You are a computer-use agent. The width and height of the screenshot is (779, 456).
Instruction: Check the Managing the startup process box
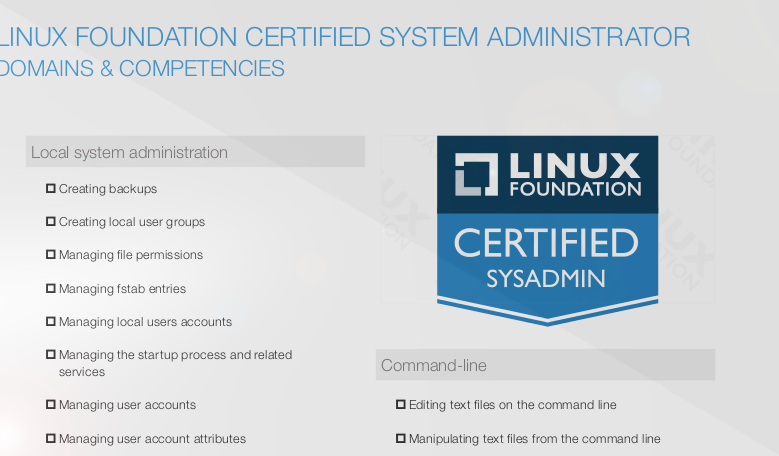pyautogui.click(x=51, y=354)
